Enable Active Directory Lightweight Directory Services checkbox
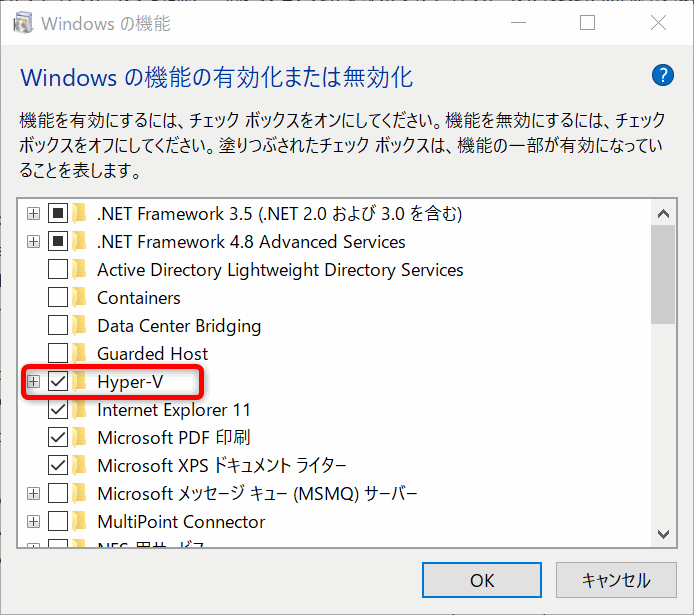This screenshot has width=694, height=615. [x=58, y=269]
